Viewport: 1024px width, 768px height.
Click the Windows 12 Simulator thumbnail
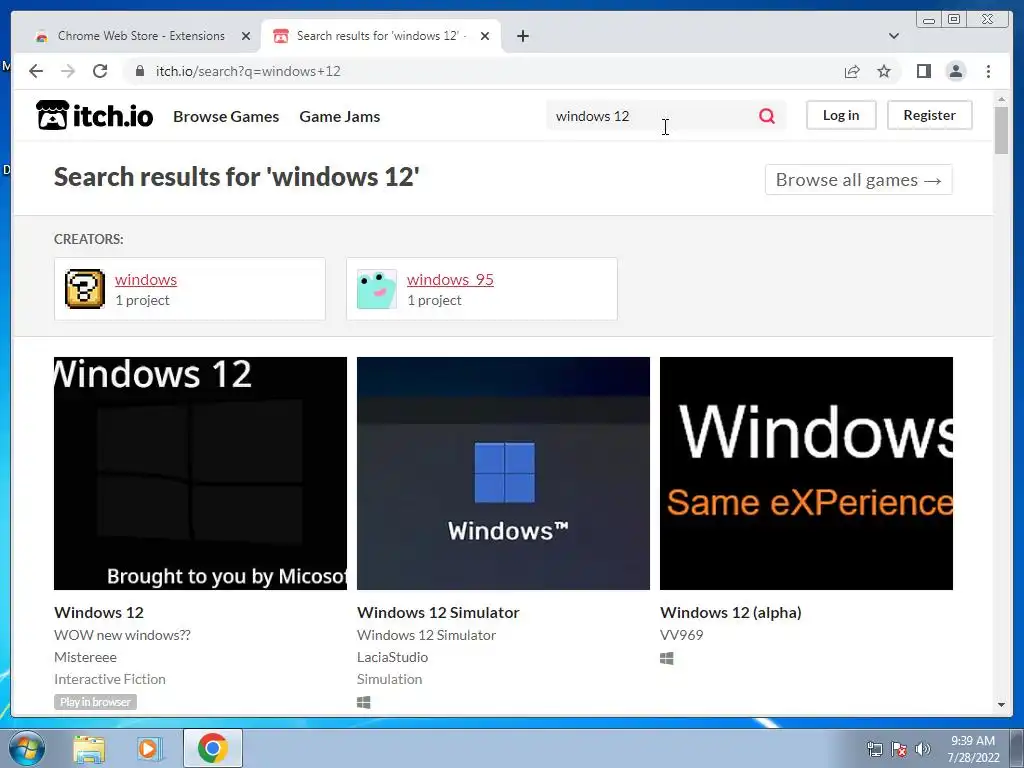pyautogui.click(x=504, y=473)
